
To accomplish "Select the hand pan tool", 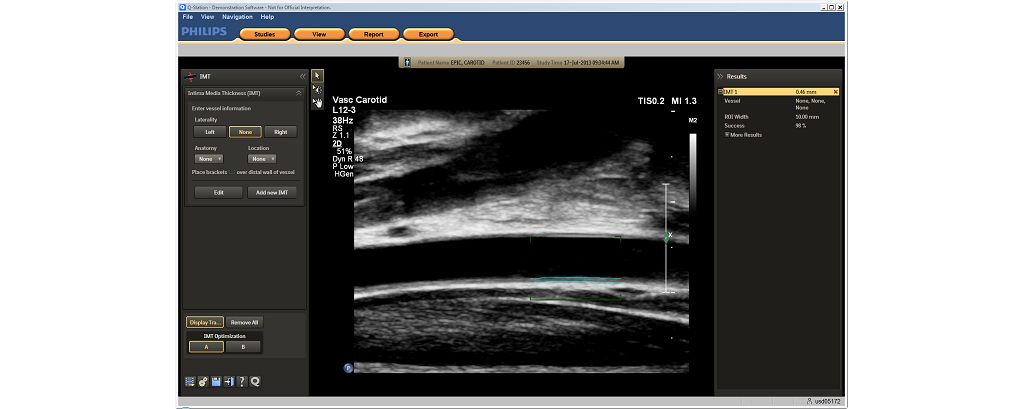I will tap(317, 102).
